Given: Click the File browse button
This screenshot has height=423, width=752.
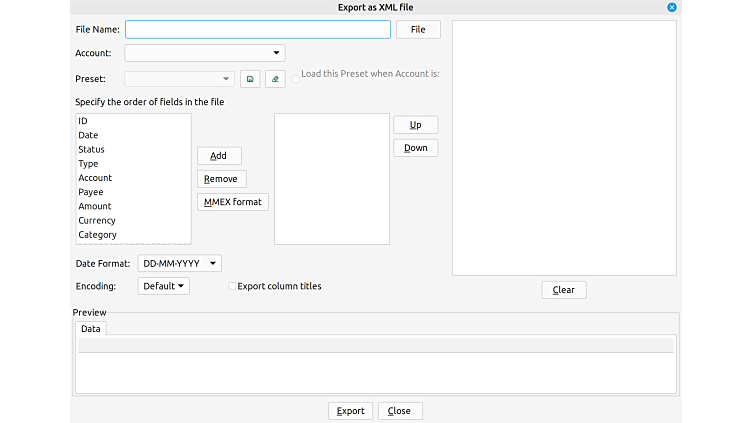Looking at the screenshot, I should point(418,30).
